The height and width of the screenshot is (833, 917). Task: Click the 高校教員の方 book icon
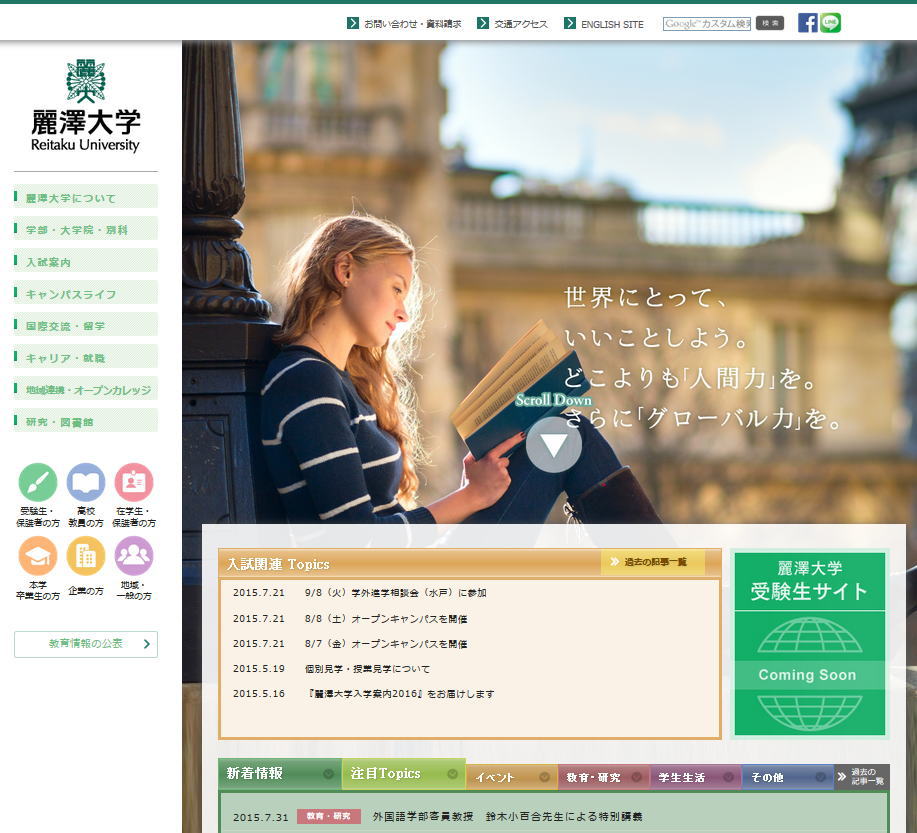pos(86,483)
